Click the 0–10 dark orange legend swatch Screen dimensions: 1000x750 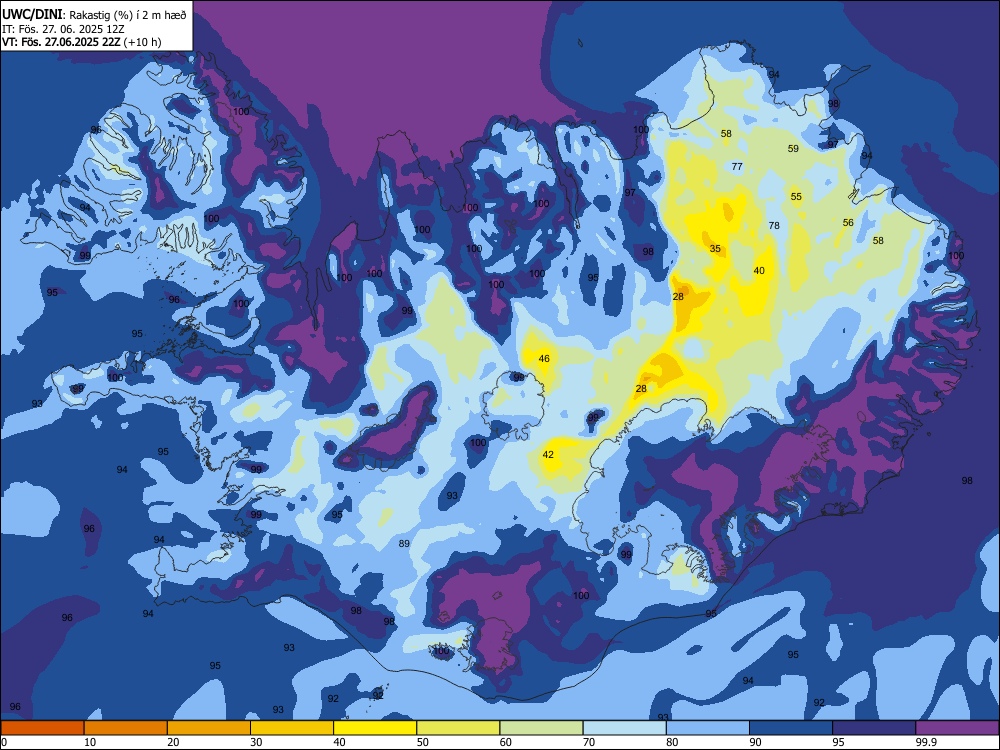(42, 728)
